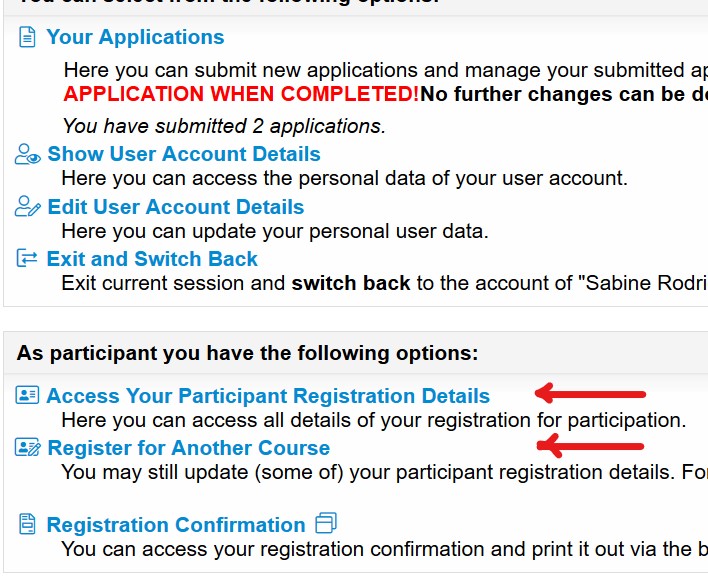Screen dimensions: 708x587
Task: Click the user-pencil icon for Edit Account Details
Action: coord(28,206)
